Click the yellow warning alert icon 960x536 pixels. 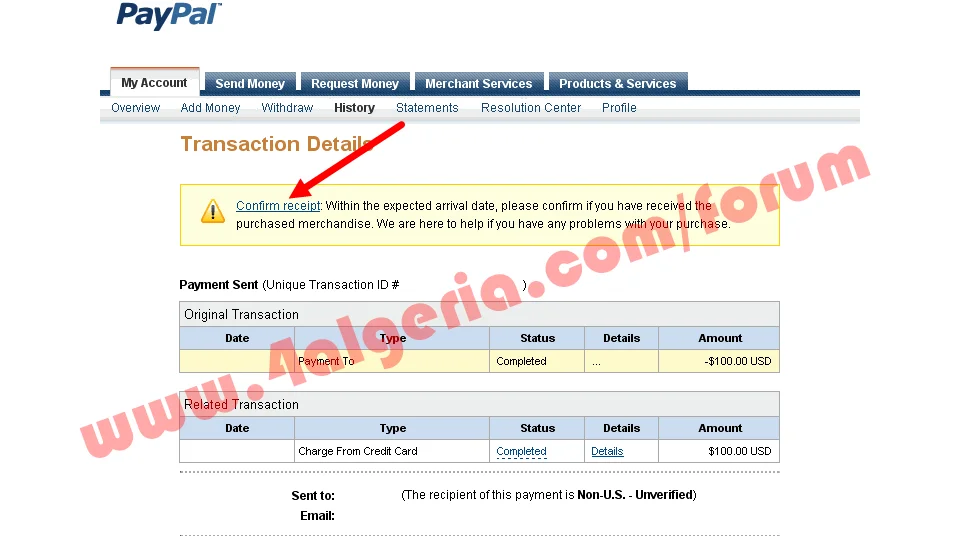pos(213,211)
